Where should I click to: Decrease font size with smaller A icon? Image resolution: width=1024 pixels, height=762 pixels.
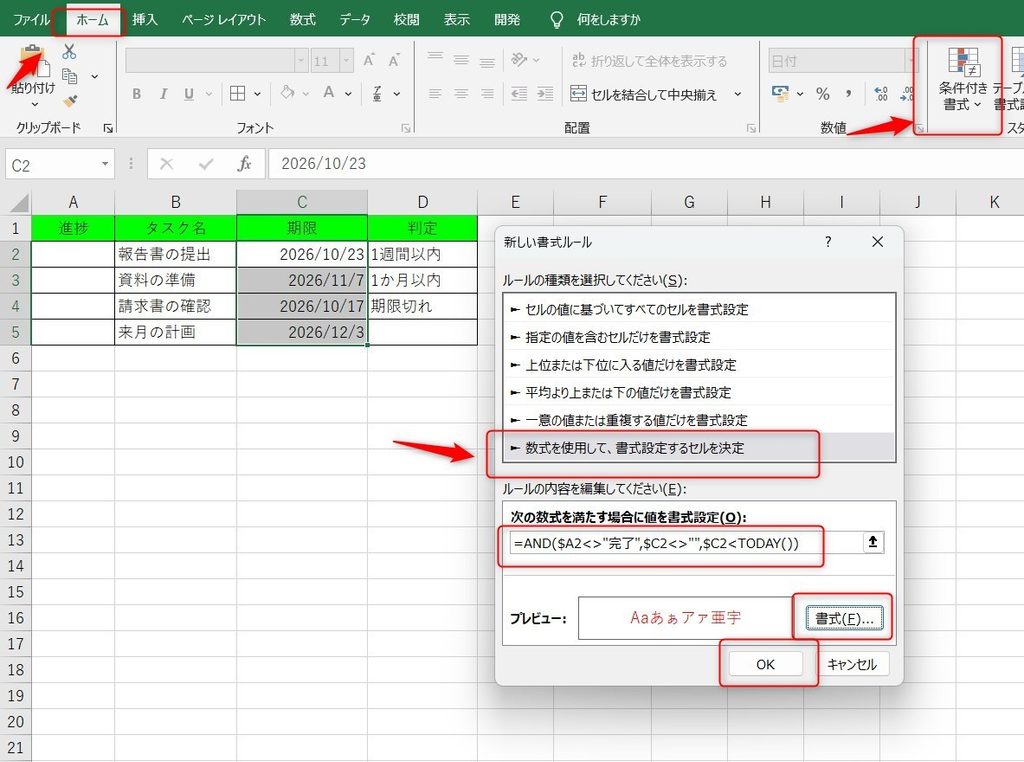click(394, 61)
